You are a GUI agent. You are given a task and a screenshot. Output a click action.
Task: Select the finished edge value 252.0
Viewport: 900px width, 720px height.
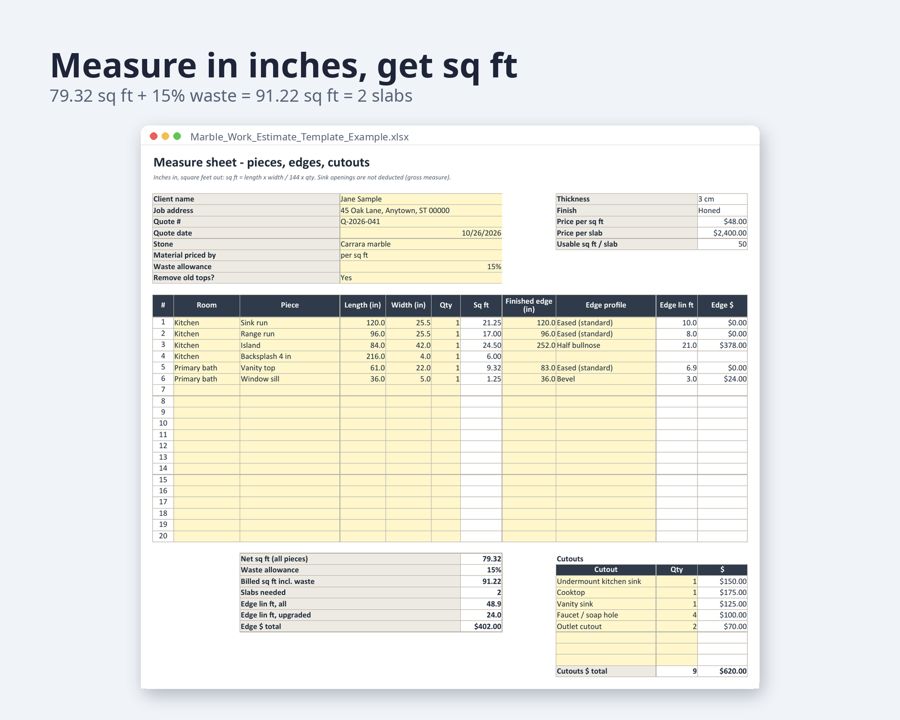529,345
